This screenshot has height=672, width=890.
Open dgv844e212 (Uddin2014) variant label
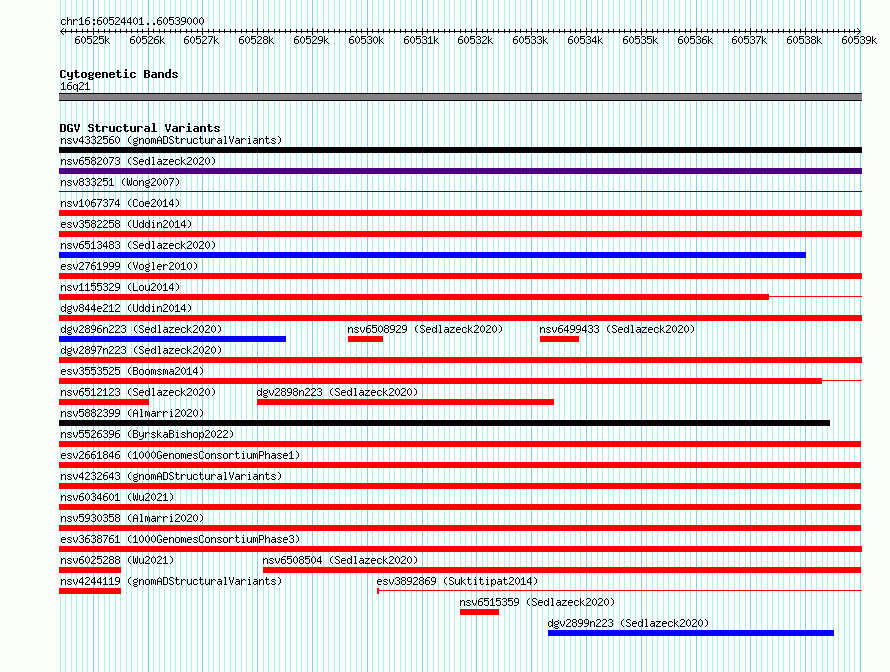coord(126,308)
